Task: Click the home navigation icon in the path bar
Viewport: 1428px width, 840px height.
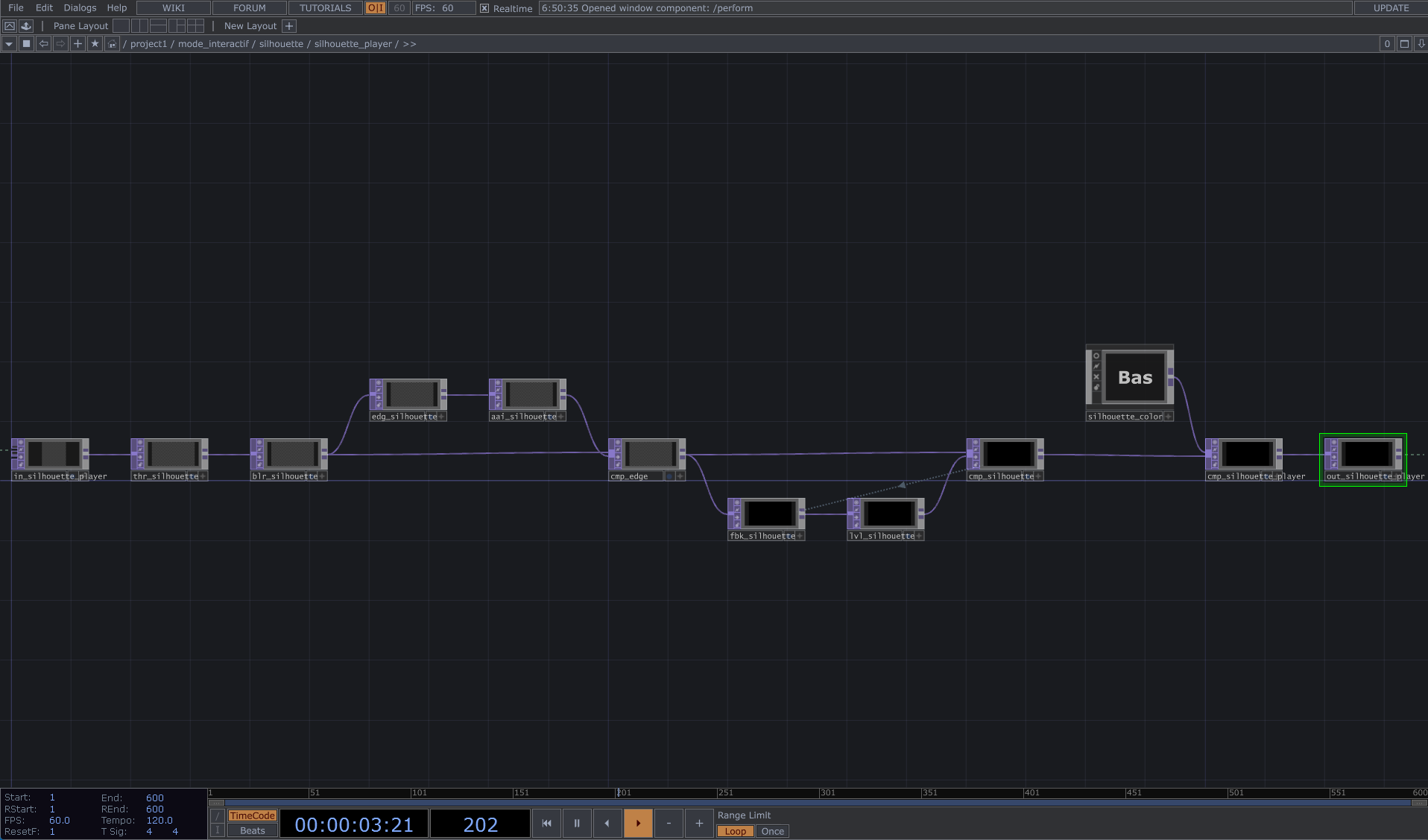Action: pos(111,43)
